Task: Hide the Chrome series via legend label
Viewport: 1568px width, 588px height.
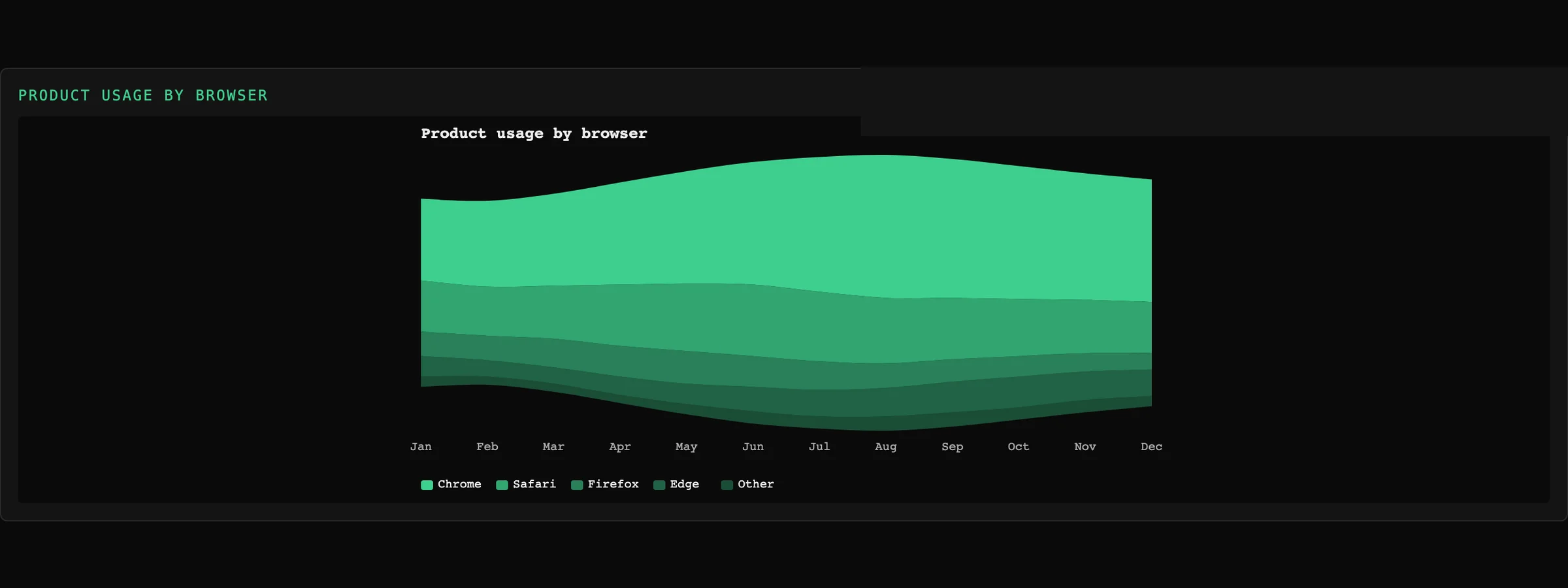Action: tap(459, 484)
